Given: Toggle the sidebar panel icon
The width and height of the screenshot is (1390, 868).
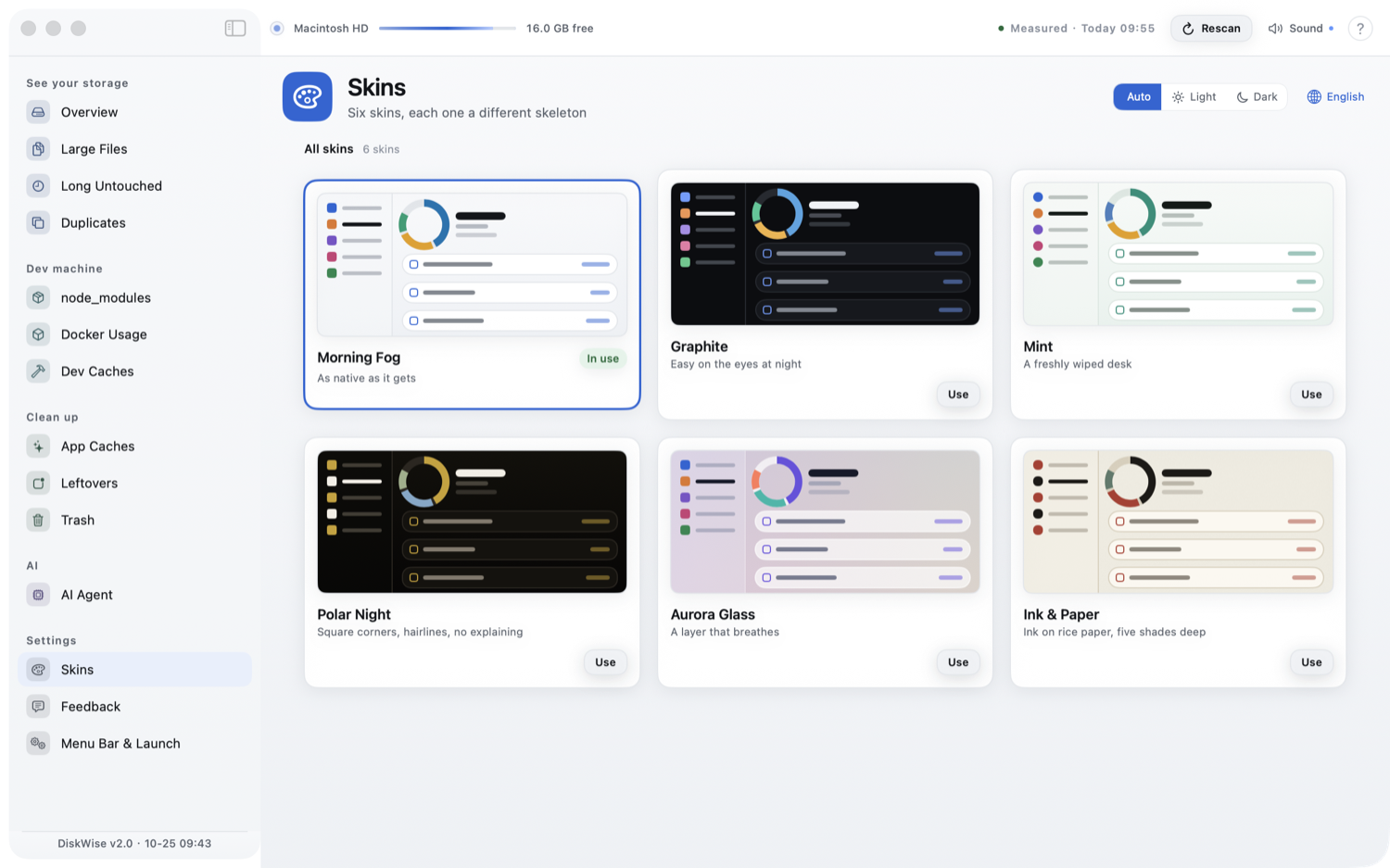Looking at the screenshot, I should 235,29.
